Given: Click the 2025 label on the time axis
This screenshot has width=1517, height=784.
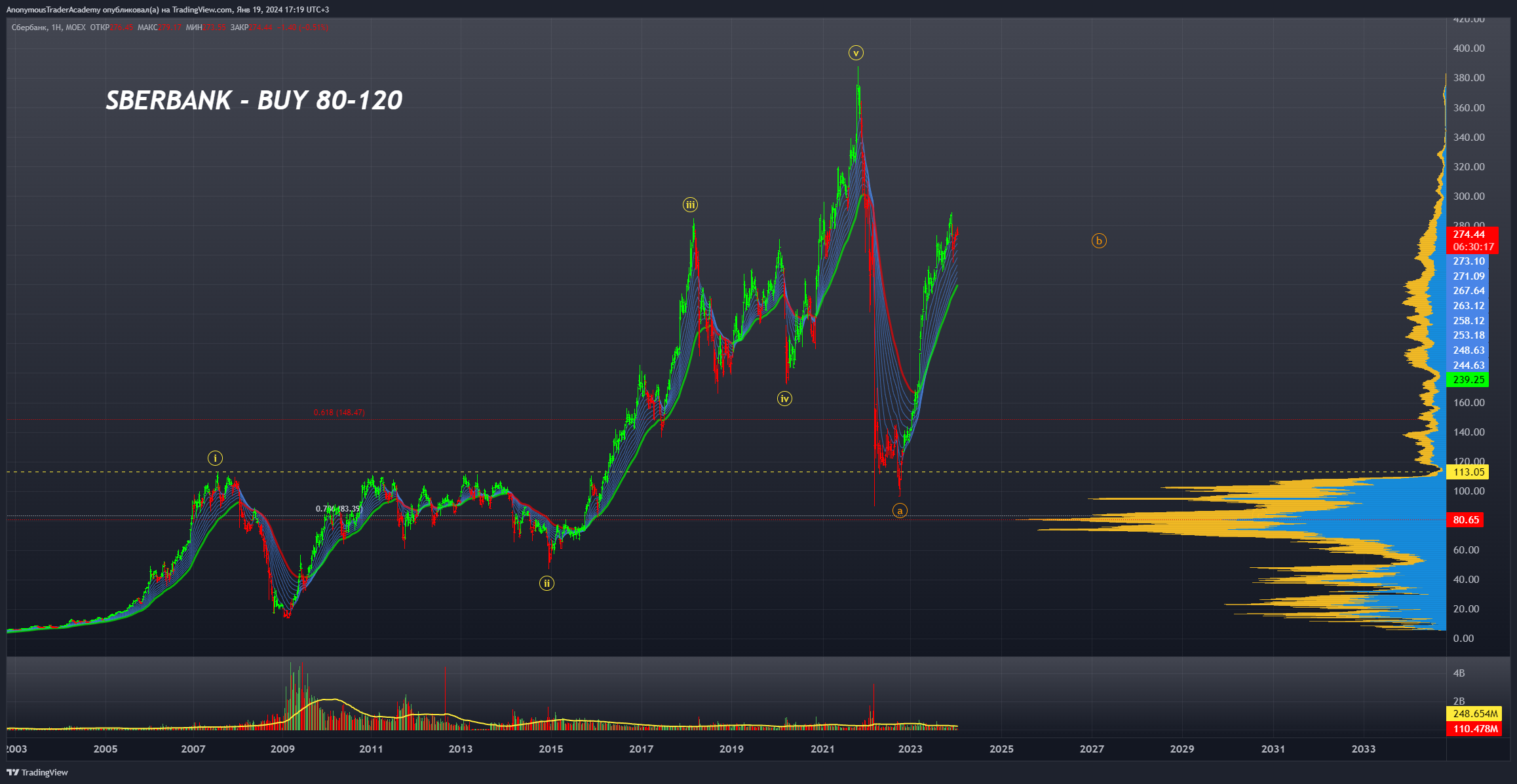Looking at the screenshot, I should coord(1001,749).
